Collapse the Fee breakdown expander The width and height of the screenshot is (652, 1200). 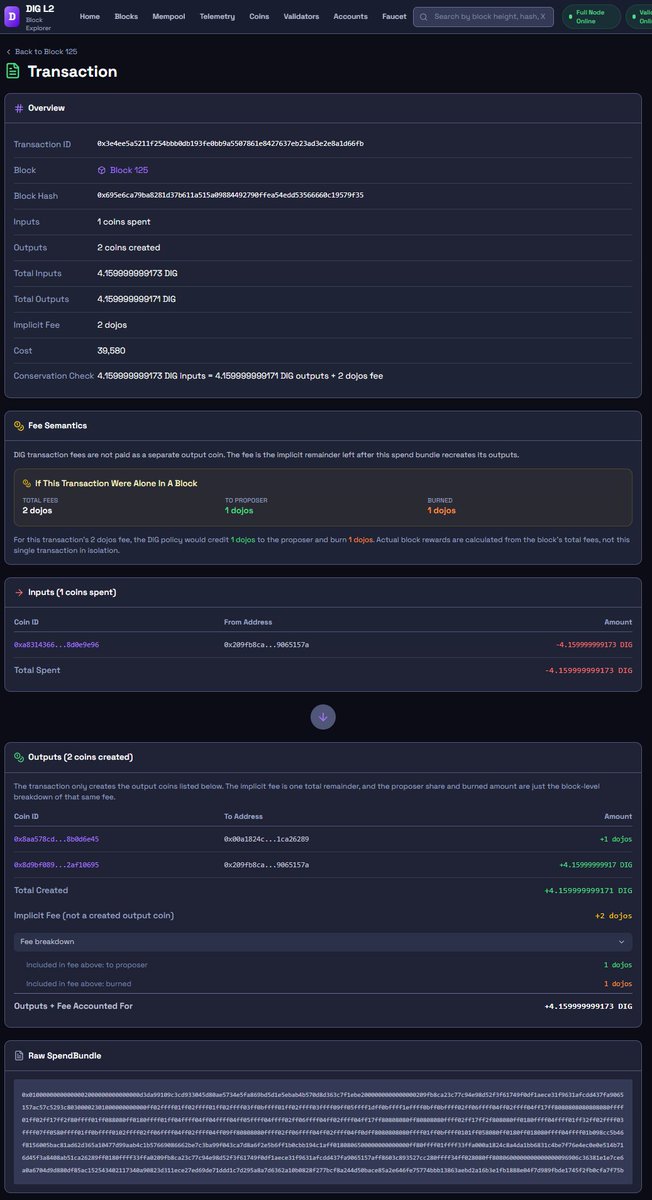point(323,942)
